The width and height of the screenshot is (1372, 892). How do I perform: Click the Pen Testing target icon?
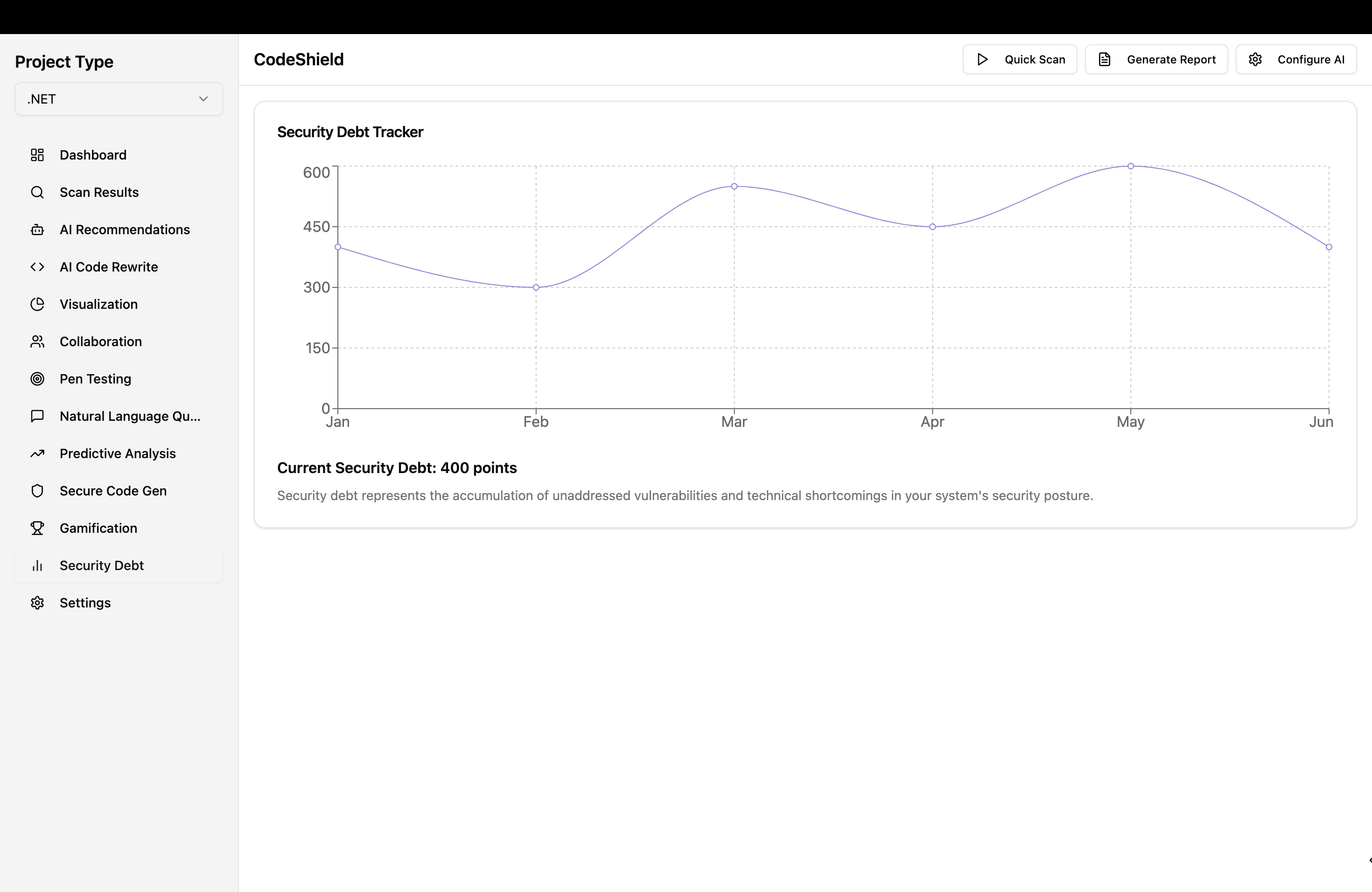coord(37,379)
